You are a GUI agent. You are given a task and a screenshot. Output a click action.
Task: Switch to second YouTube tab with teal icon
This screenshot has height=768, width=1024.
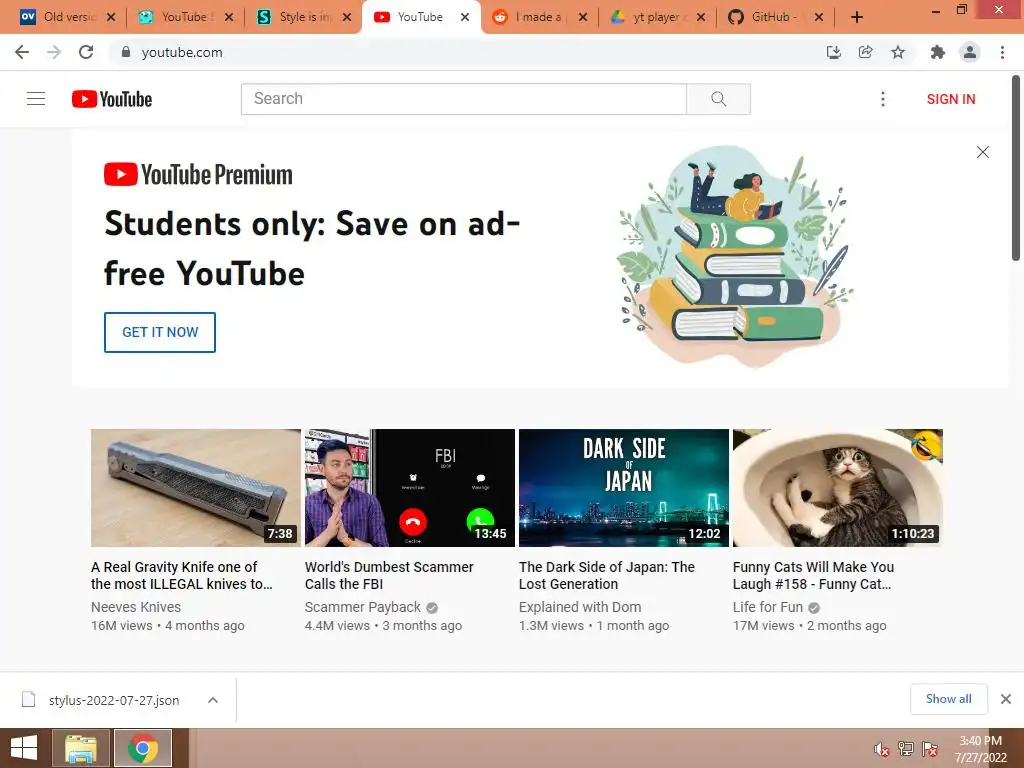tap(184, 17)
